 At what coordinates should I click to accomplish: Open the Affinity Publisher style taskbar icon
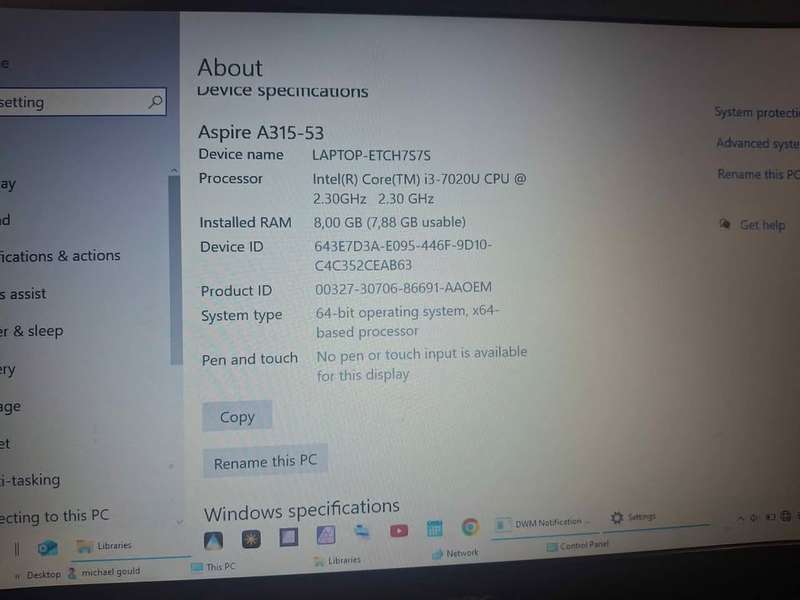pos(326,535)
